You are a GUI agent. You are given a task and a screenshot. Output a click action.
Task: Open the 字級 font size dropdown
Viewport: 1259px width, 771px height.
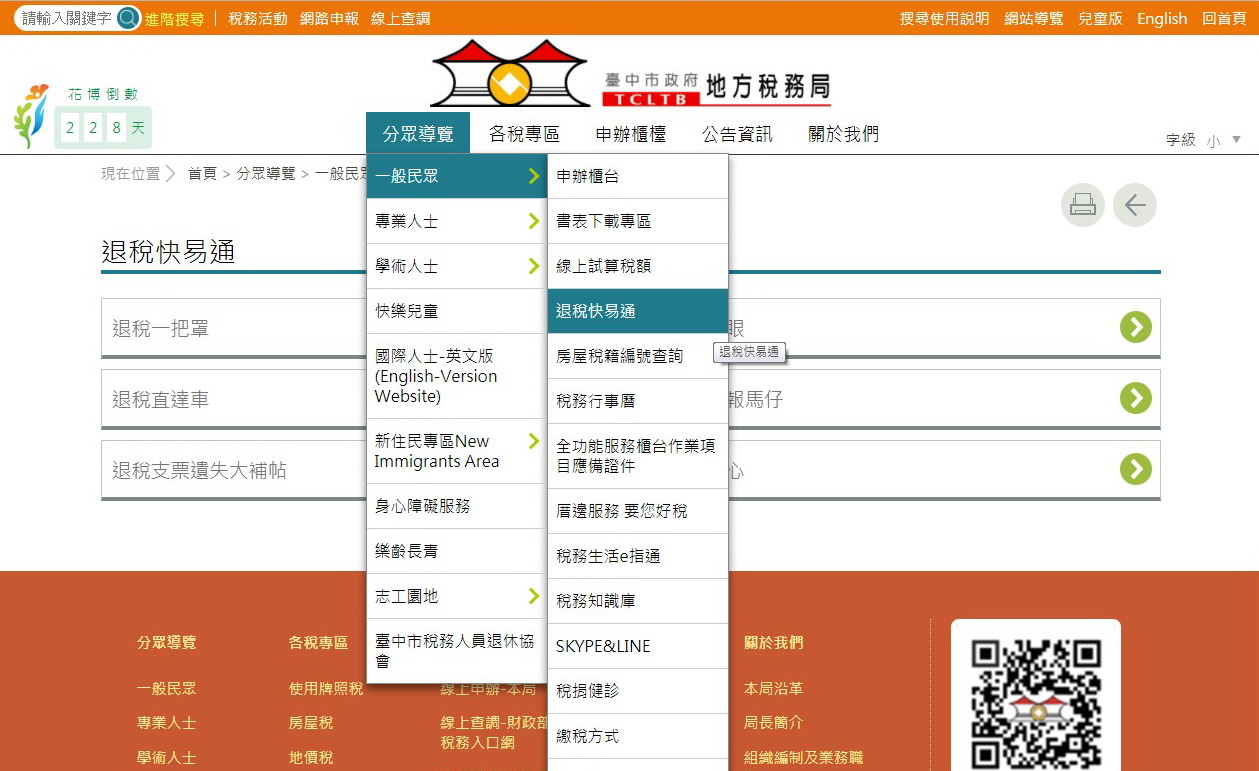click(1223, 140)
